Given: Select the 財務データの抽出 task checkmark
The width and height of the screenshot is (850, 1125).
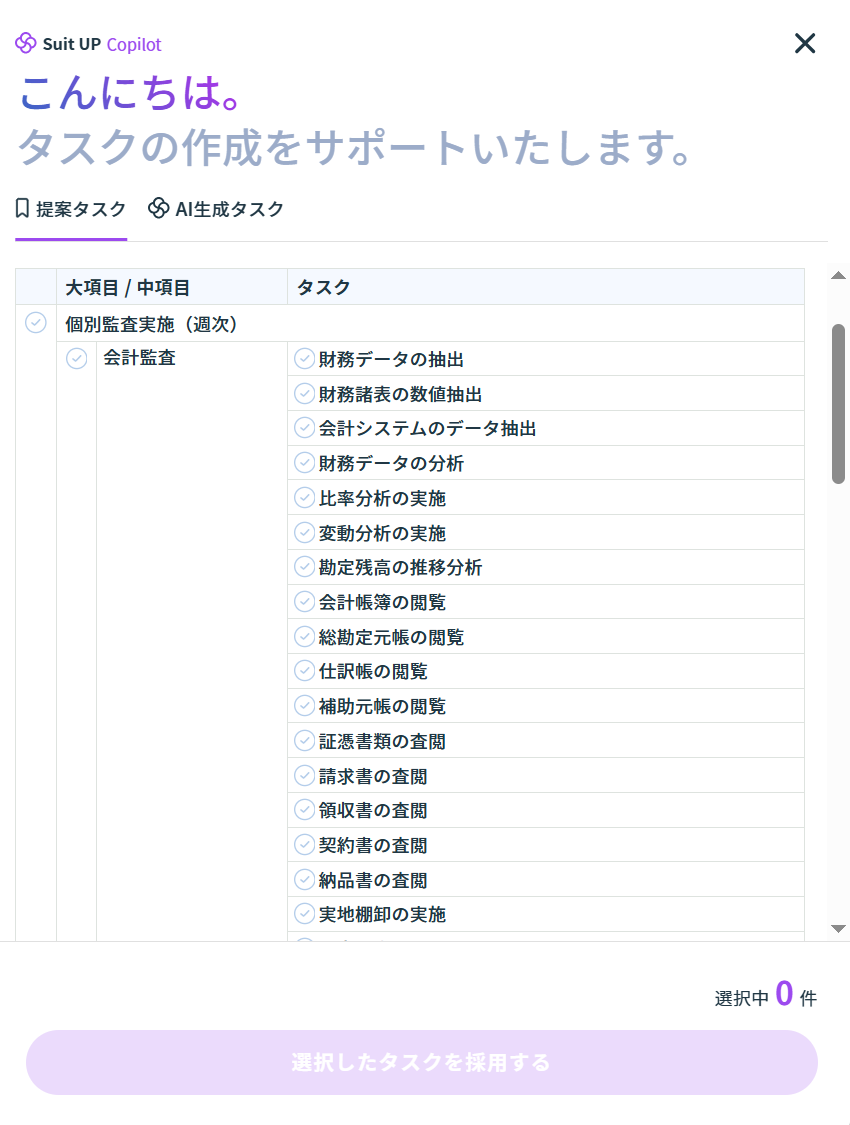Looking at the screenshot, I should (304, 359).
